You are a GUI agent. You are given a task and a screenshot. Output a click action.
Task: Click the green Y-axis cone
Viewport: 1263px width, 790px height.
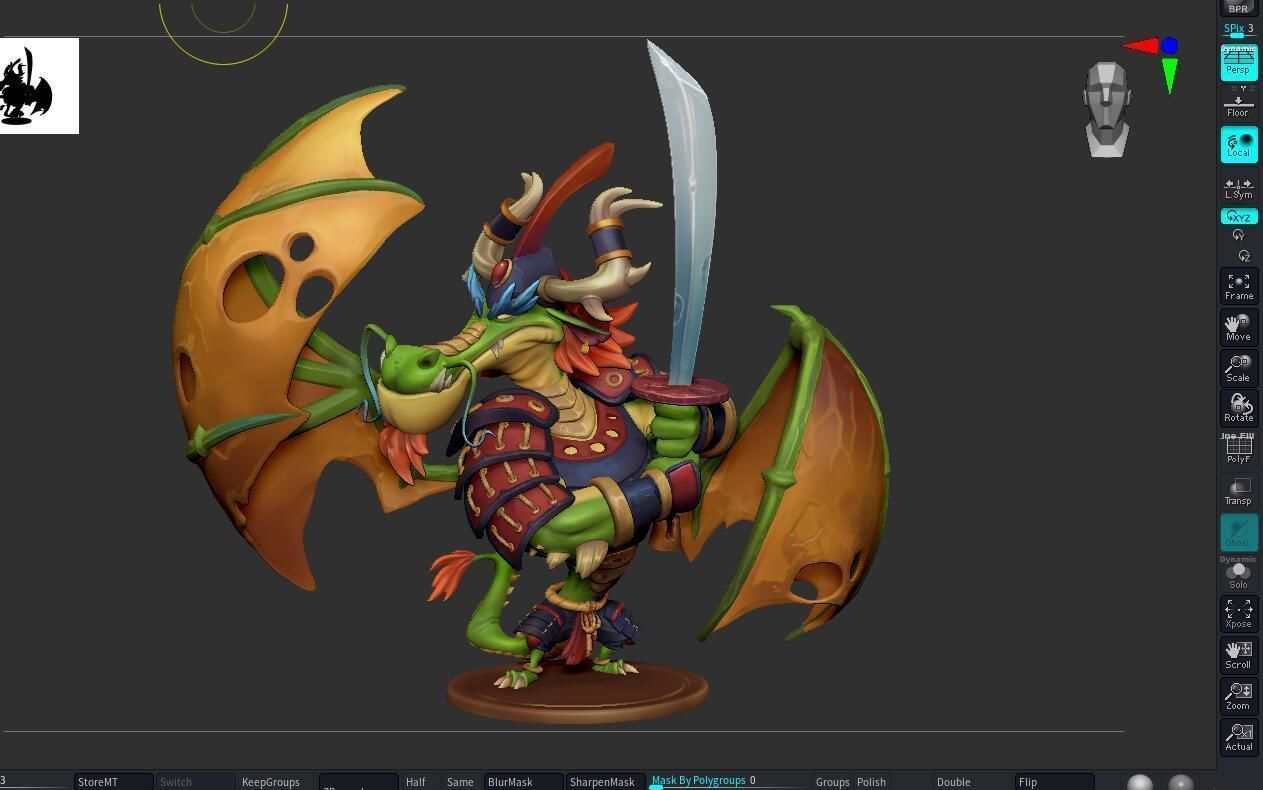(1169, 76)
